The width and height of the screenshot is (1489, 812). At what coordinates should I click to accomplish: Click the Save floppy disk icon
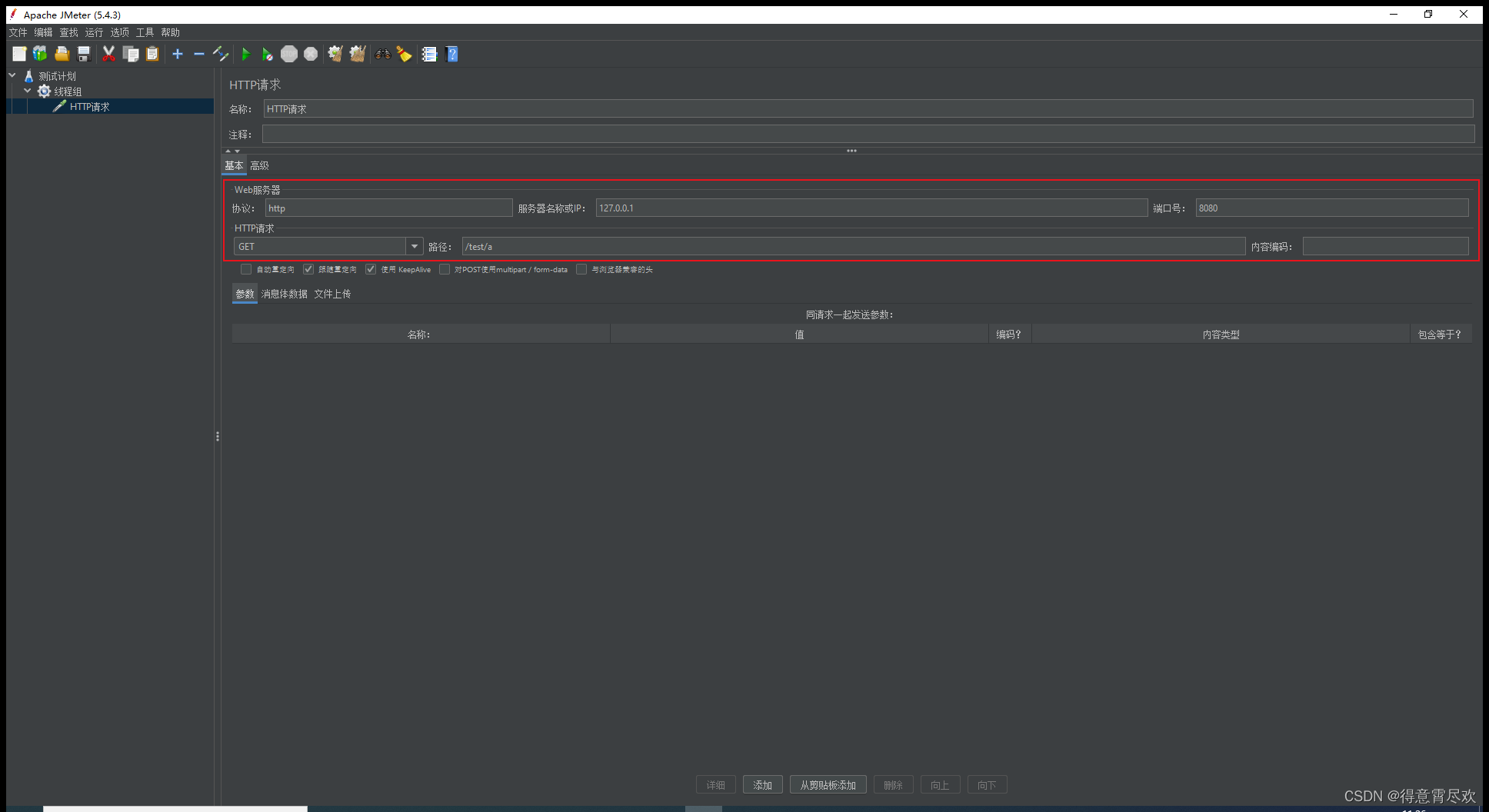tap(84, 54)
